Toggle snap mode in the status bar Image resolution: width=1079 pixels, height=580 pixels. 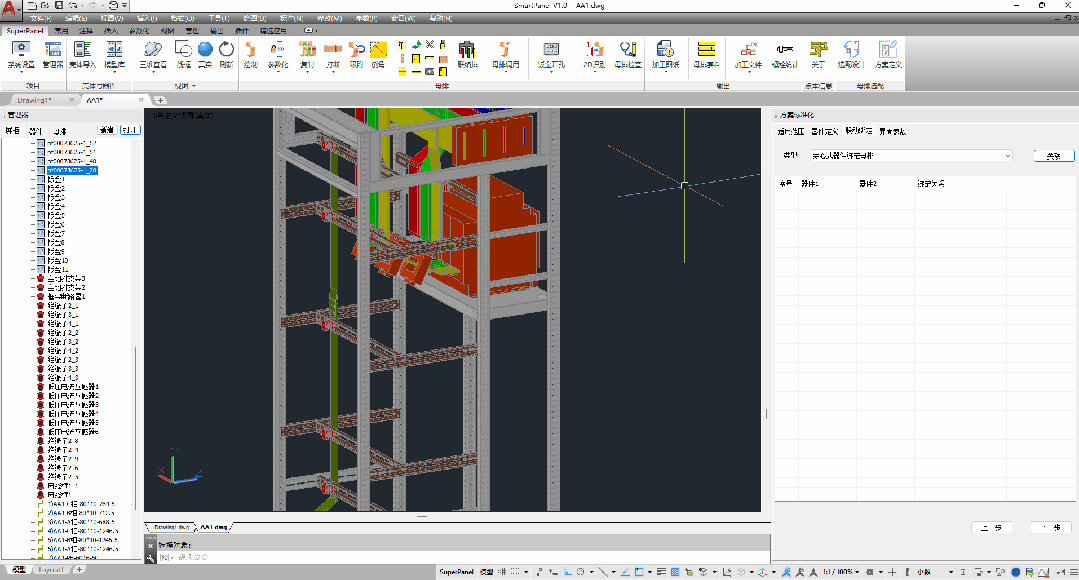(x=515, y=572)
